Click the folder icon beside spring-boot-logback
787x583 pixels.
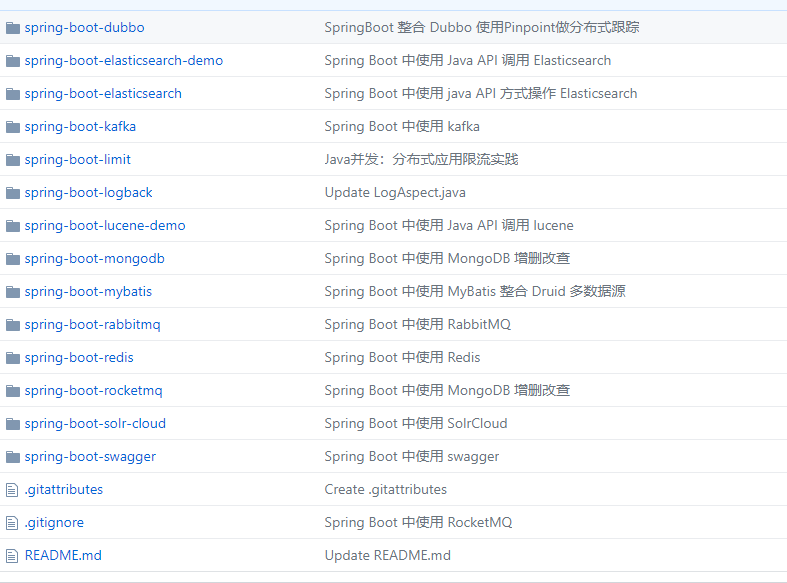coord(13,193)
